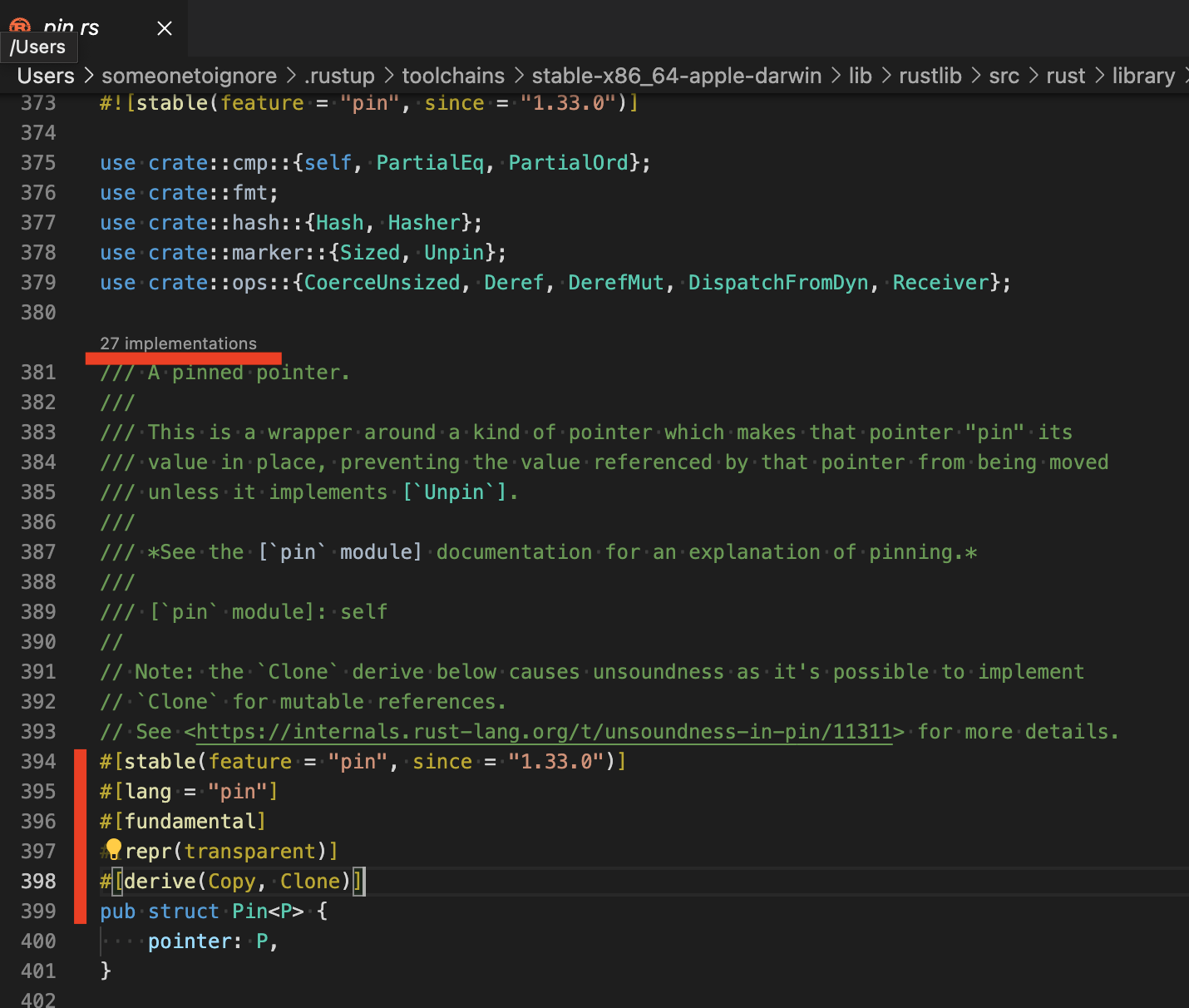Open the toolchains breadcrumb segment
This screenshot has width=1189, height=1008.
[453, 76]
